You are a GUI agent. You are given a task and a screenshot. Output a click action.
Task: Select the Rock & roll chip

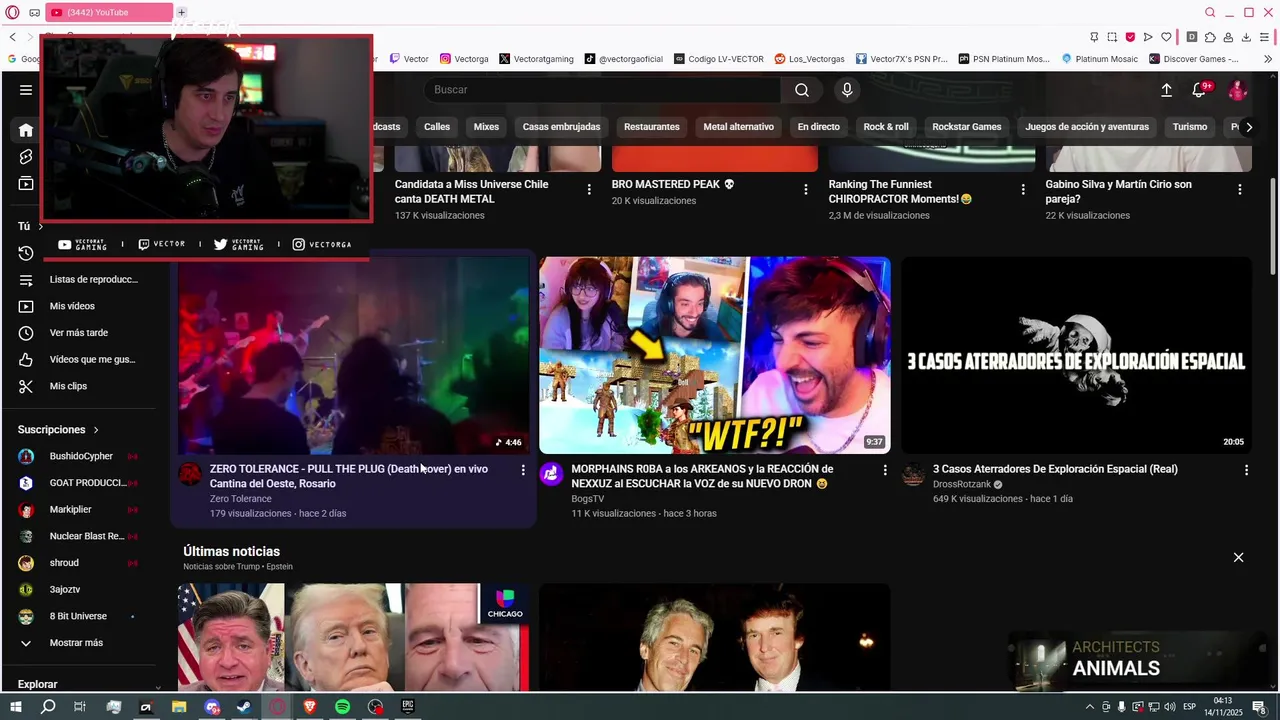coord(886,127)
